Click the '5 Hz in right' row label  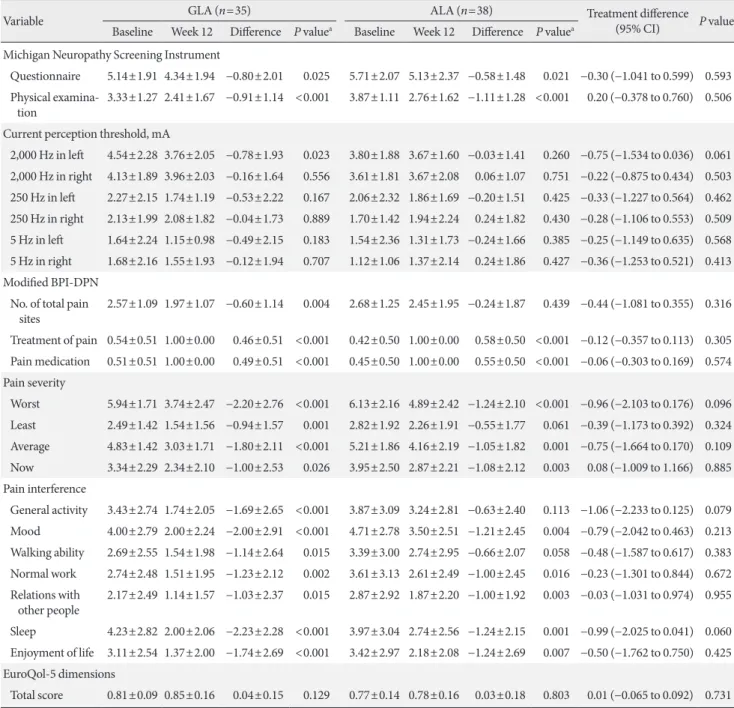pyautogui.click(x=41, y=261)
